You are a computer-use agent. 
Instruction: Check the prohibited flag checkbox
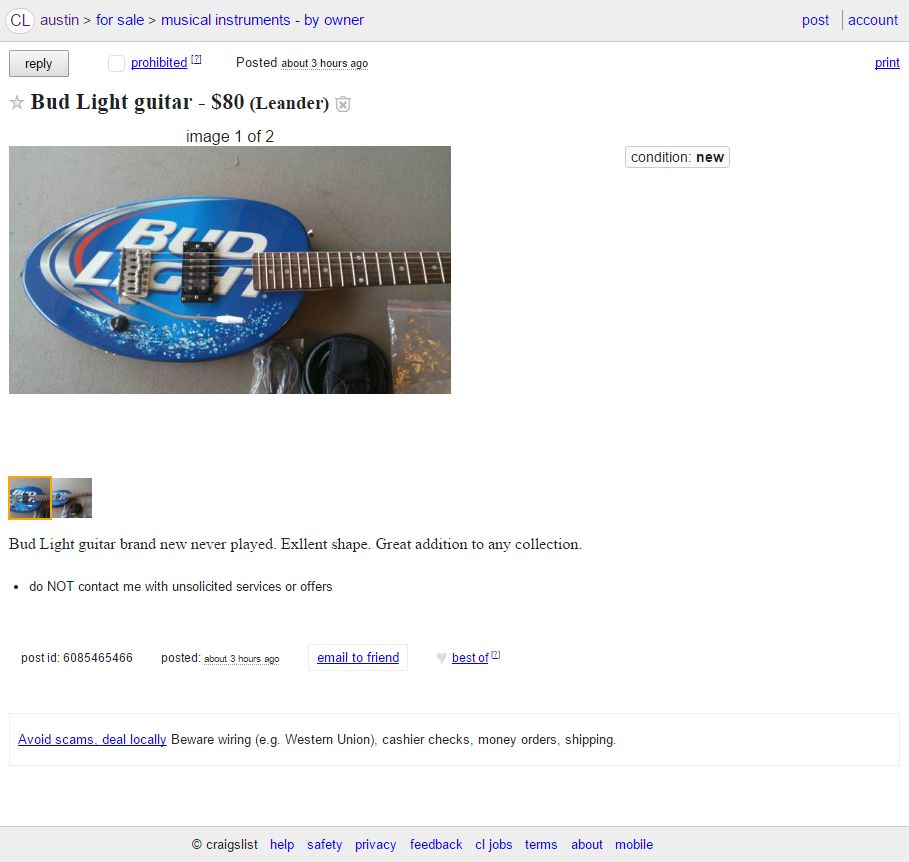click(x=117, y=63)
